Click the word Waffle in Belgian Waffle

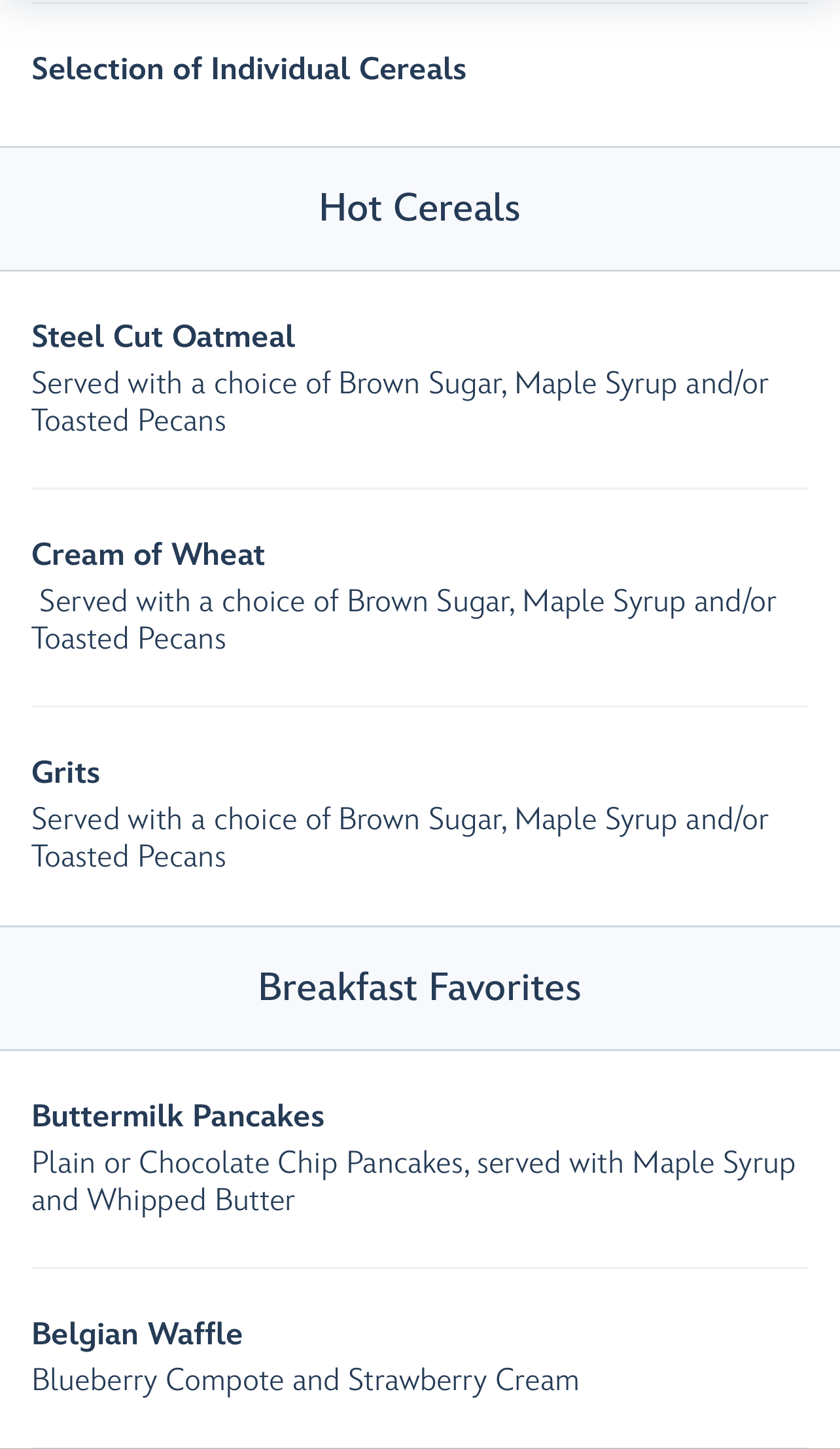point(195,1333)
